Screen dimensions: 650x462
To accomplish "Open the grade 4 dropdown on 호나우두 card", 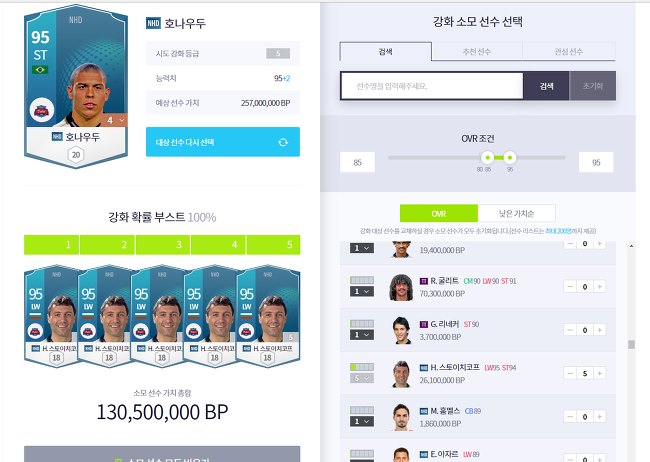I will click(115, 120).
